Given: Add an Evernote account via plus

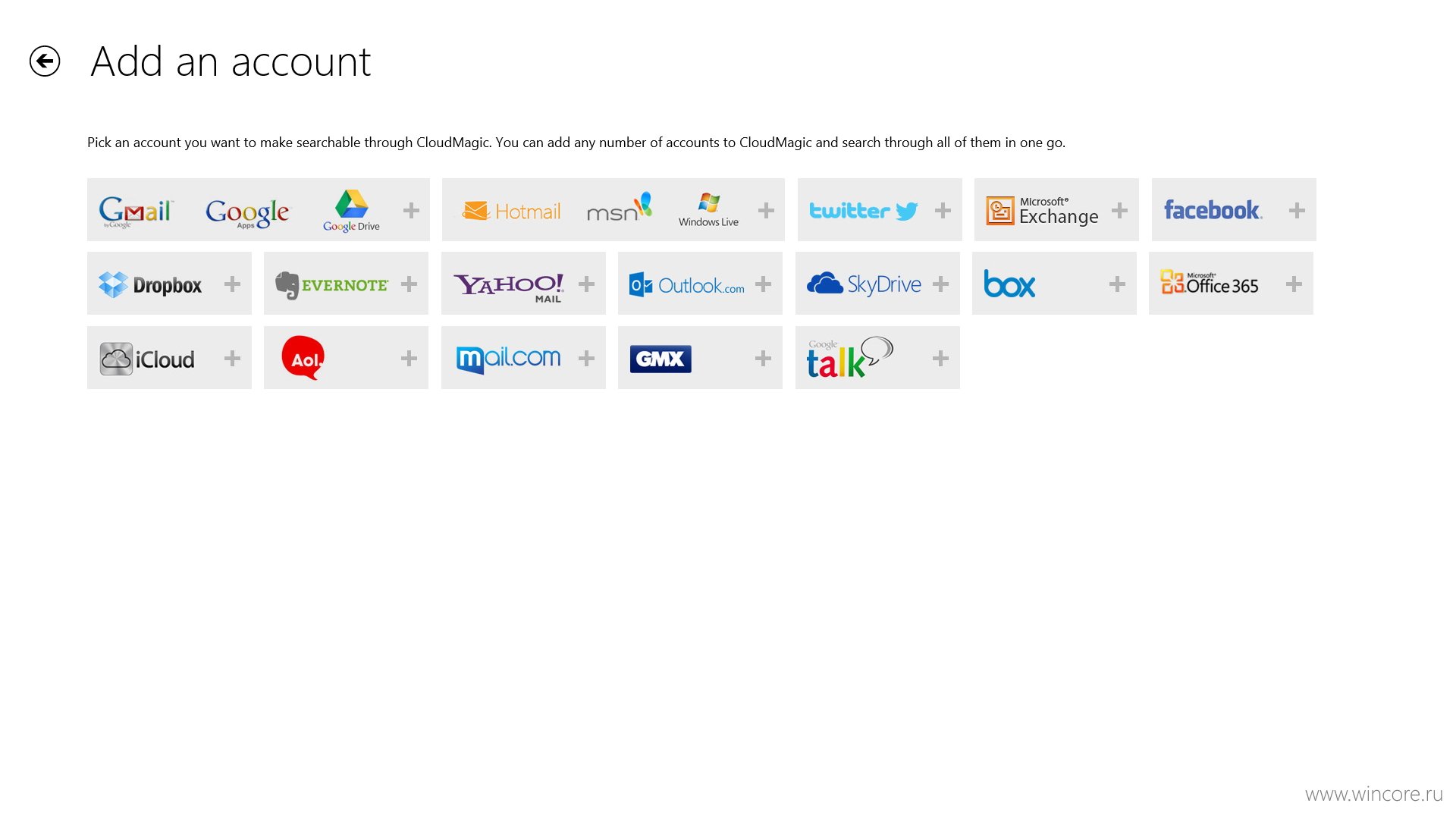Looking at the screenshot, I should click(409, 284).
